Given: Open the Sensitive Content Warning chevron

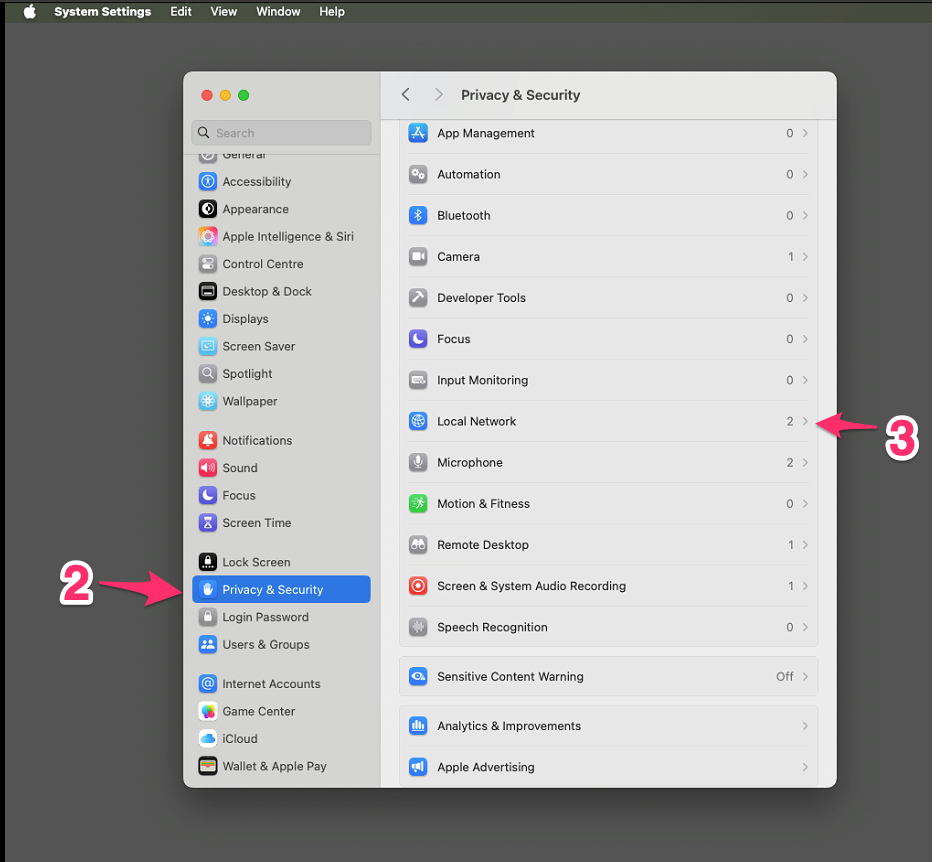Looking at the screenshot, I should tap(805, 677).
